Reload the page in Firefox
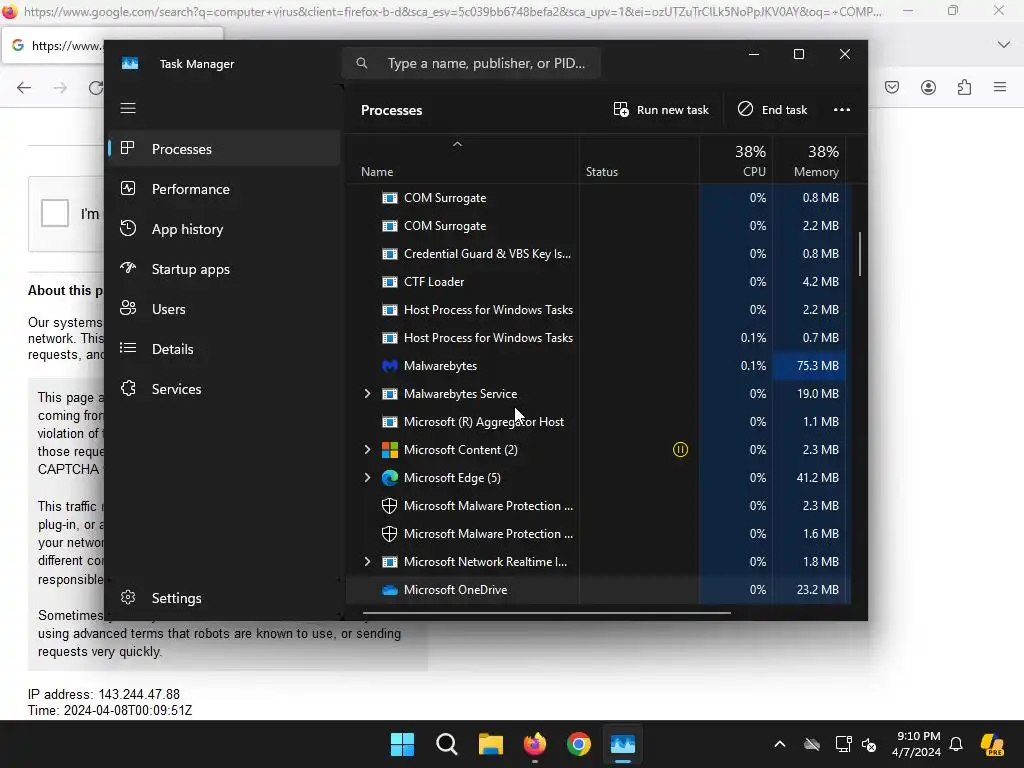This screenshot has width=1024, height=768. 96,88
